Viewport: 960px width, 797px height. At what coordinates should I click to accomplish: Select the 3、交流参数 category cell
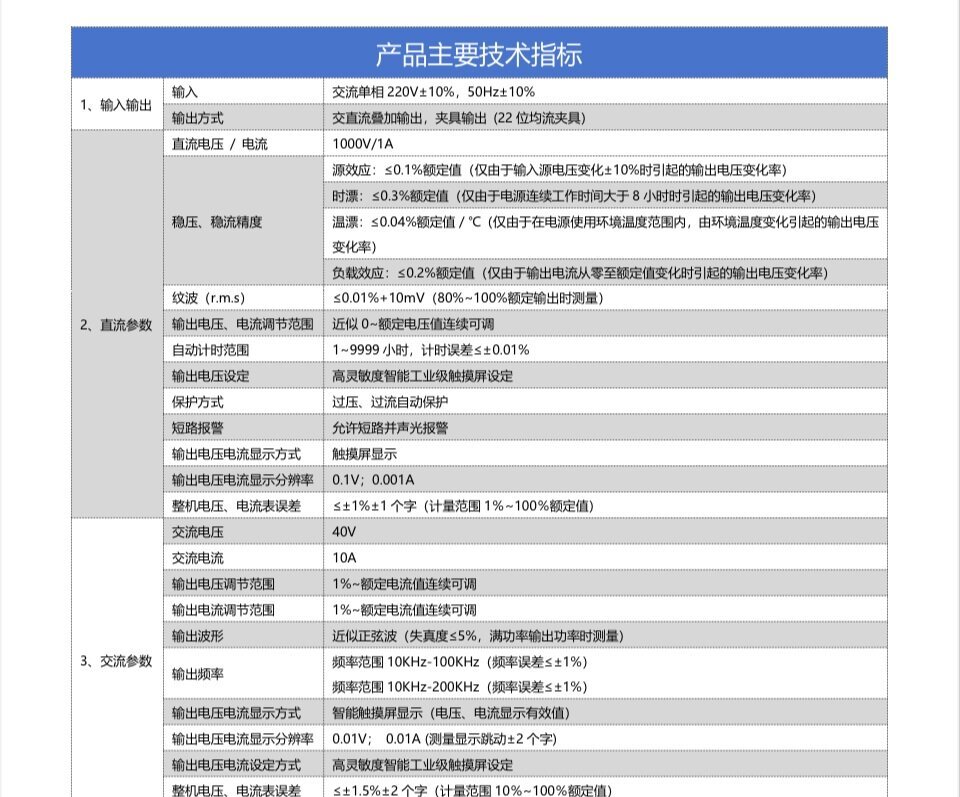[117, 660]
